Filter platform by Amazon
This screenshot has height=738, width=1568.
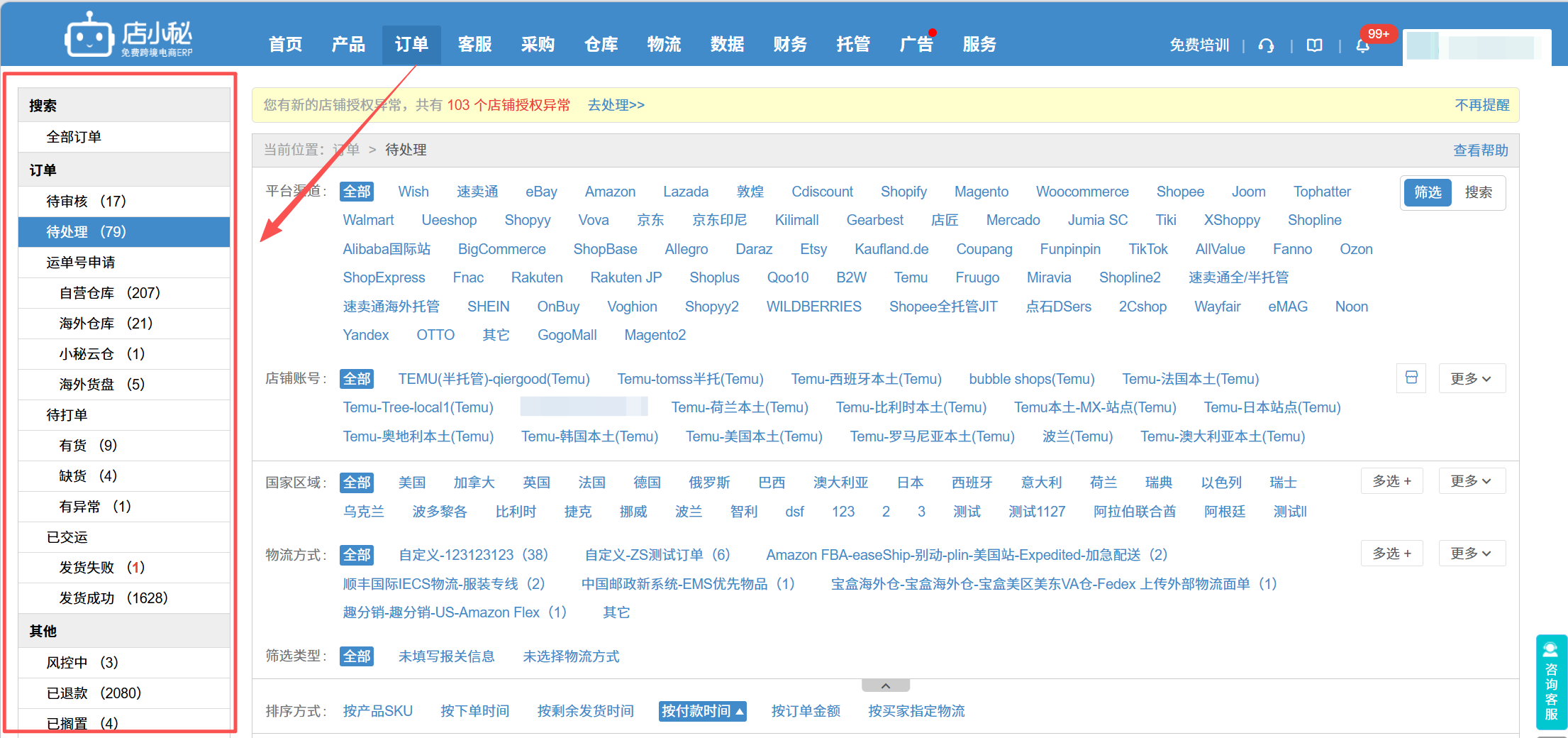(610, 192)
